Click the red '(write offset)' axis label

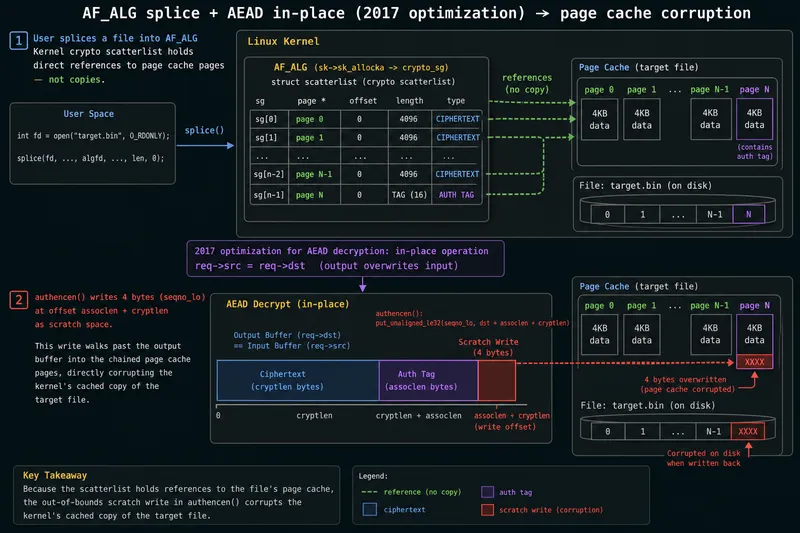coord(505,427)
